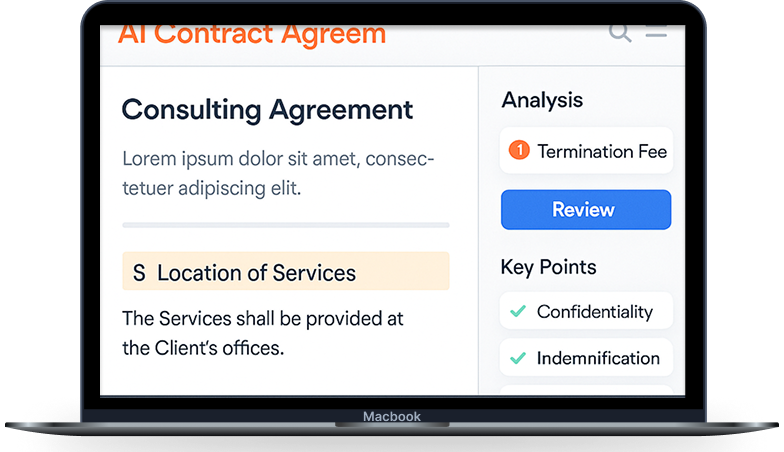Click the Consulting Agreement document heading
This screenshot has width=784, height=452.
[267, 109]
